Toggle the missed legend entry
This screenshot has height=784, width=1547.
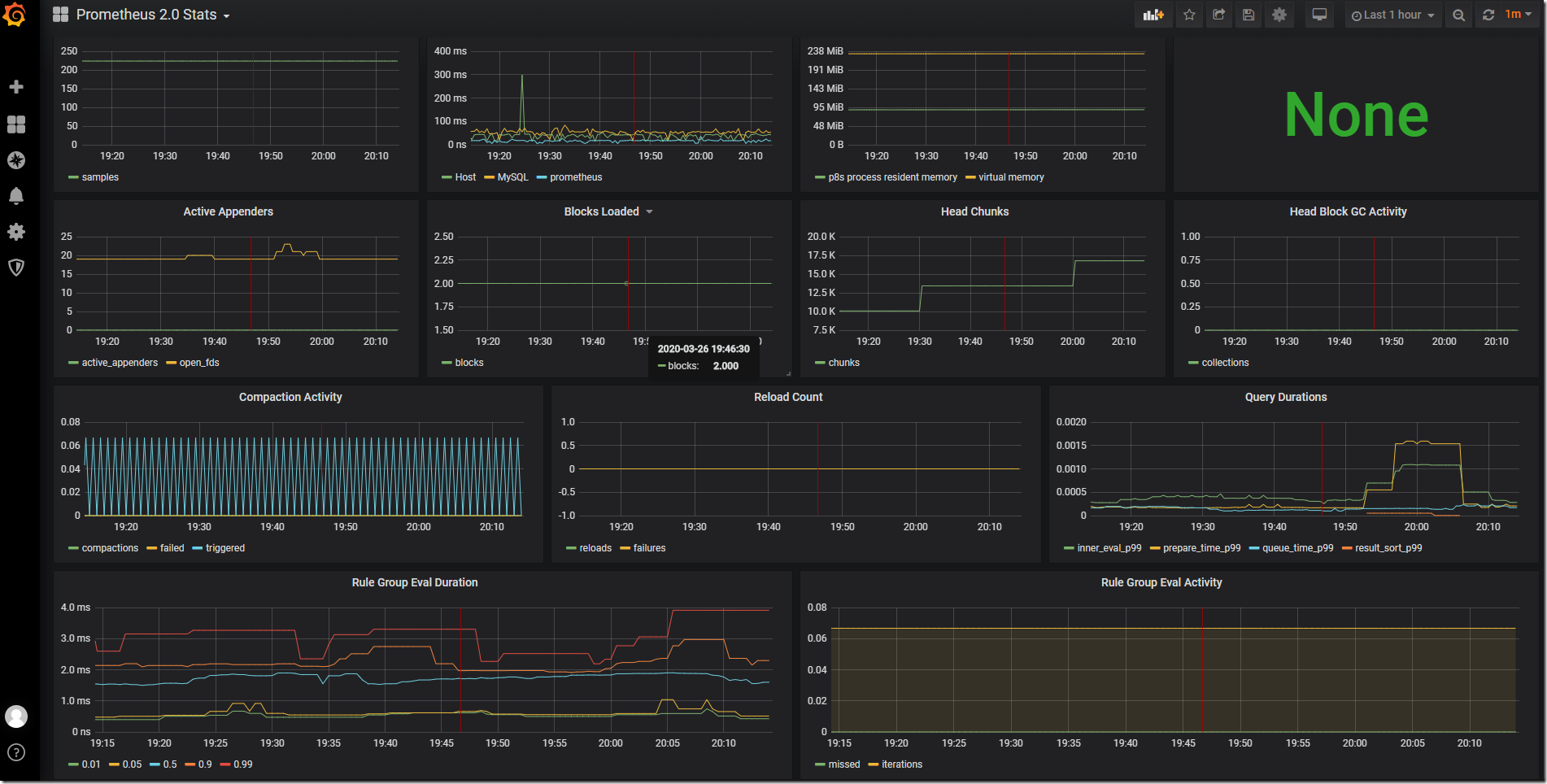click(x=844, y=764)
